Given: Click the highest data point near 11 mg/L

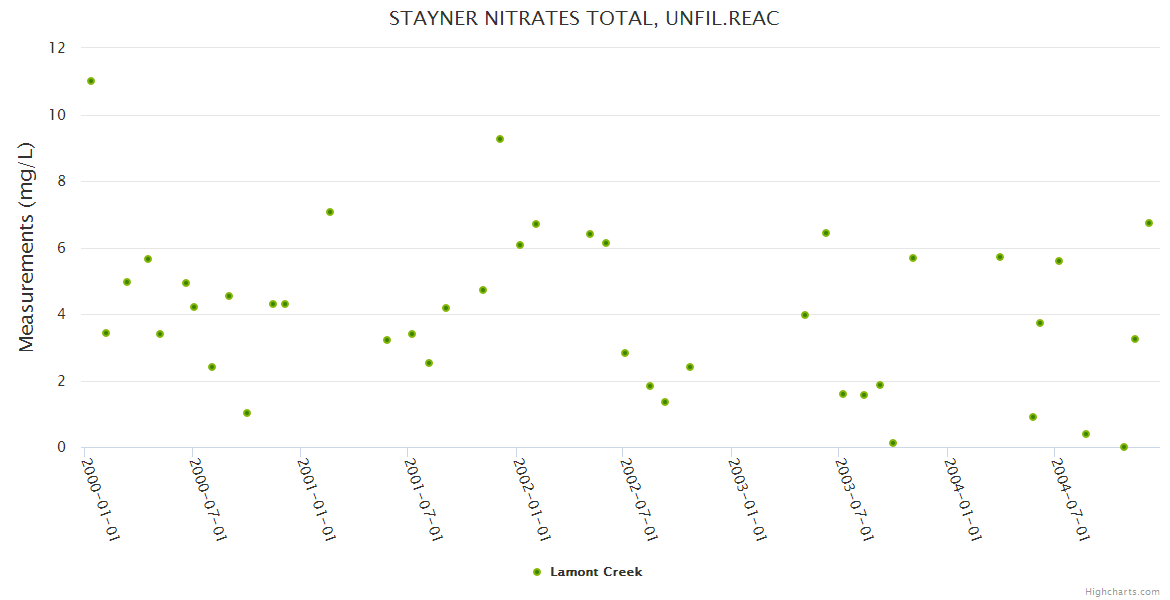Looking at the screenshot, I should click(x=91, y=81).
